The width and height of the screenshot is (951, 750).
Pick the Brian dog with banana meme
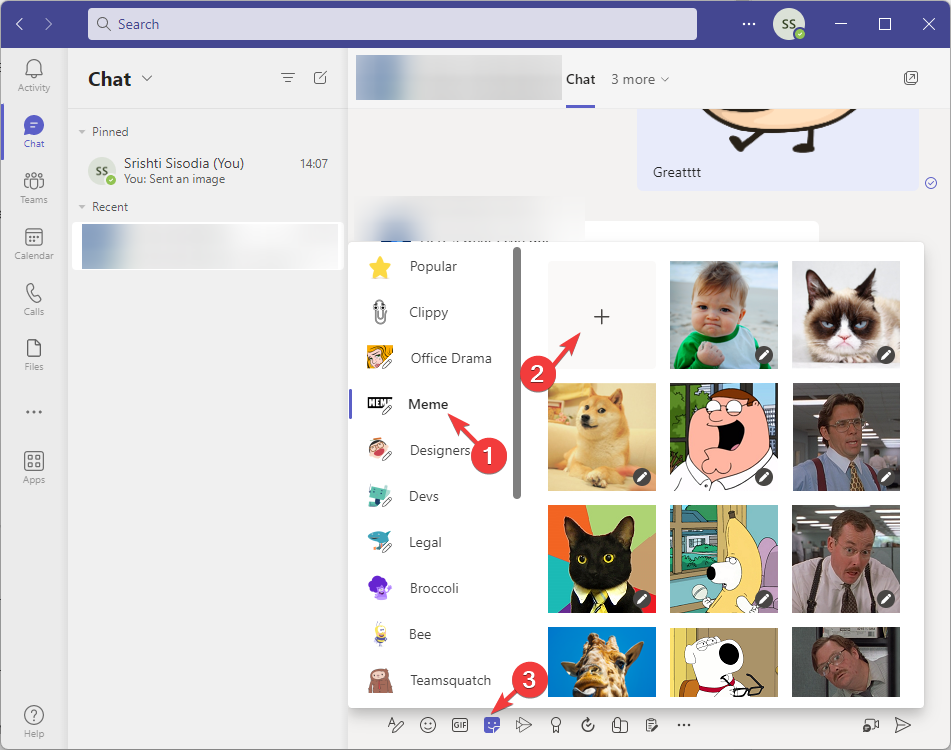tap(724, 559)
